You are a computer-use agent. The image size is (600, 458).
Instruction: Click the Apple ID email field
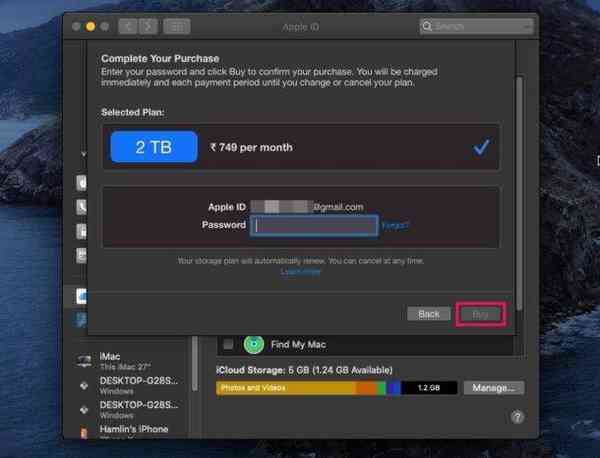[x=307, y=207]
